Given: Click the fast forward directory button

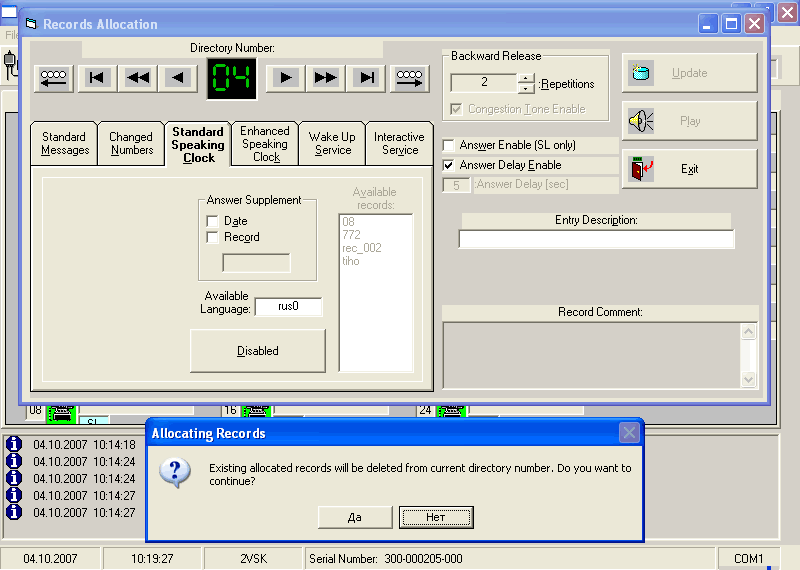Looking at the screenshot, I should pos(326,78).
